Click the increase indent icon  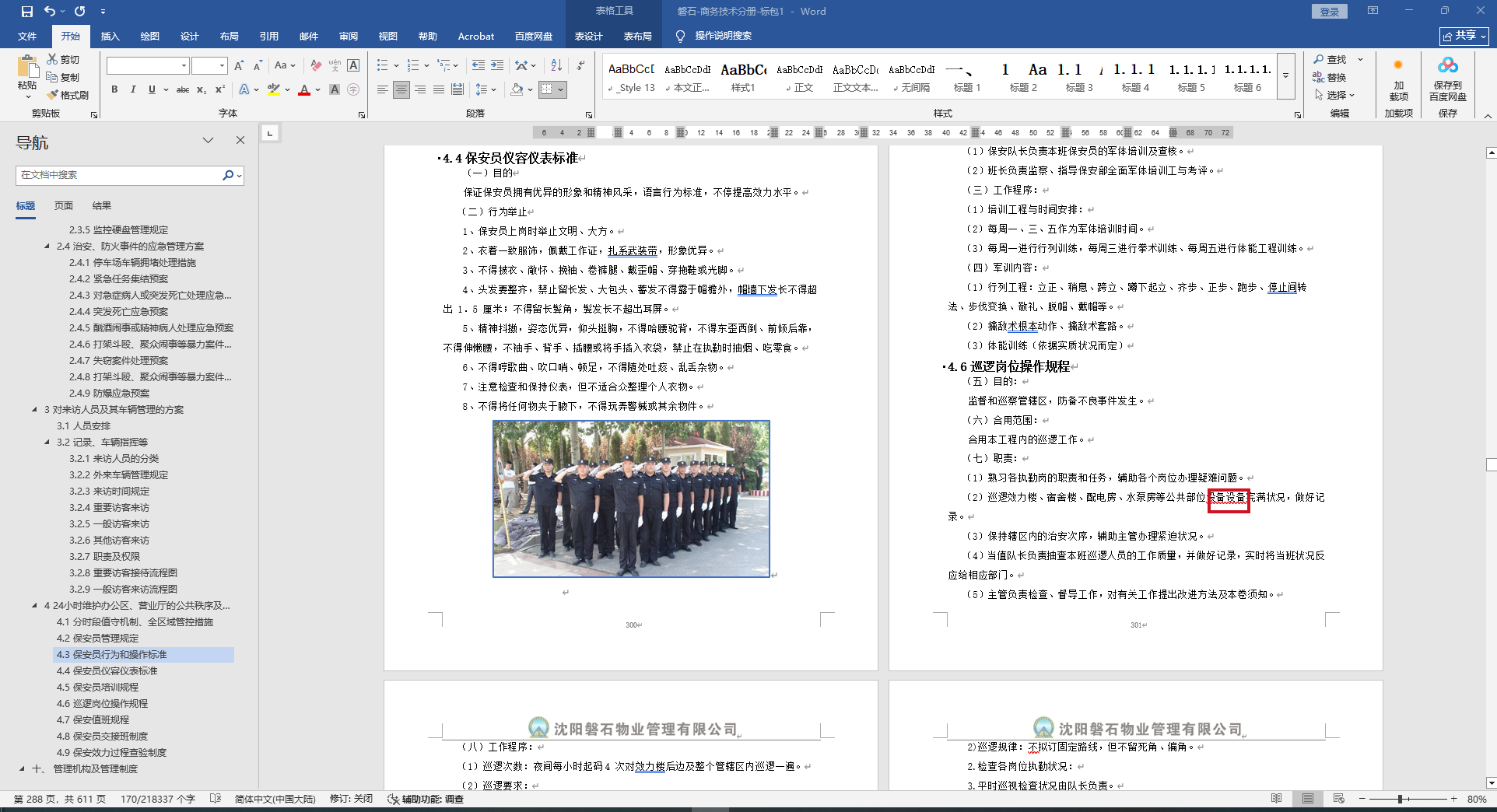click(496, 65)
